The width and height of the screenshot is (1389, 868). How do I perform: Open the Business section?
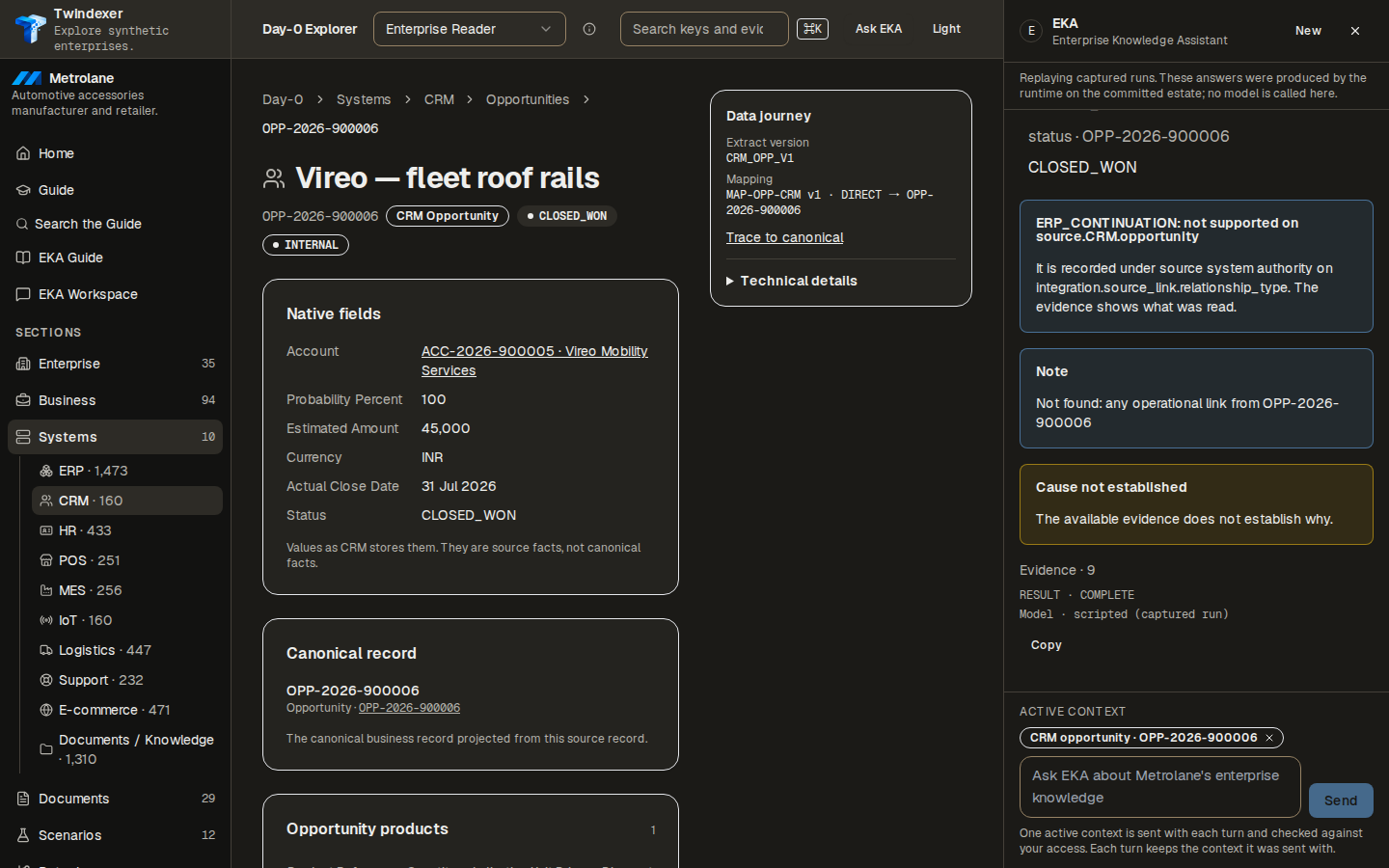[x=115, y=400]
